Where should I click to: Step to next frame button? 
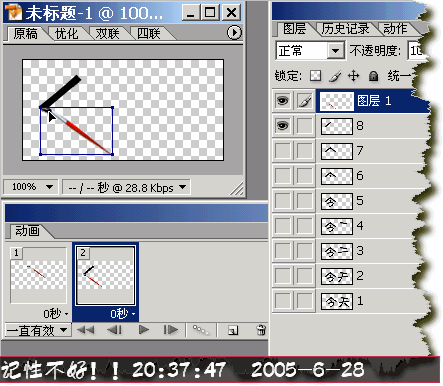coord(171,330)
